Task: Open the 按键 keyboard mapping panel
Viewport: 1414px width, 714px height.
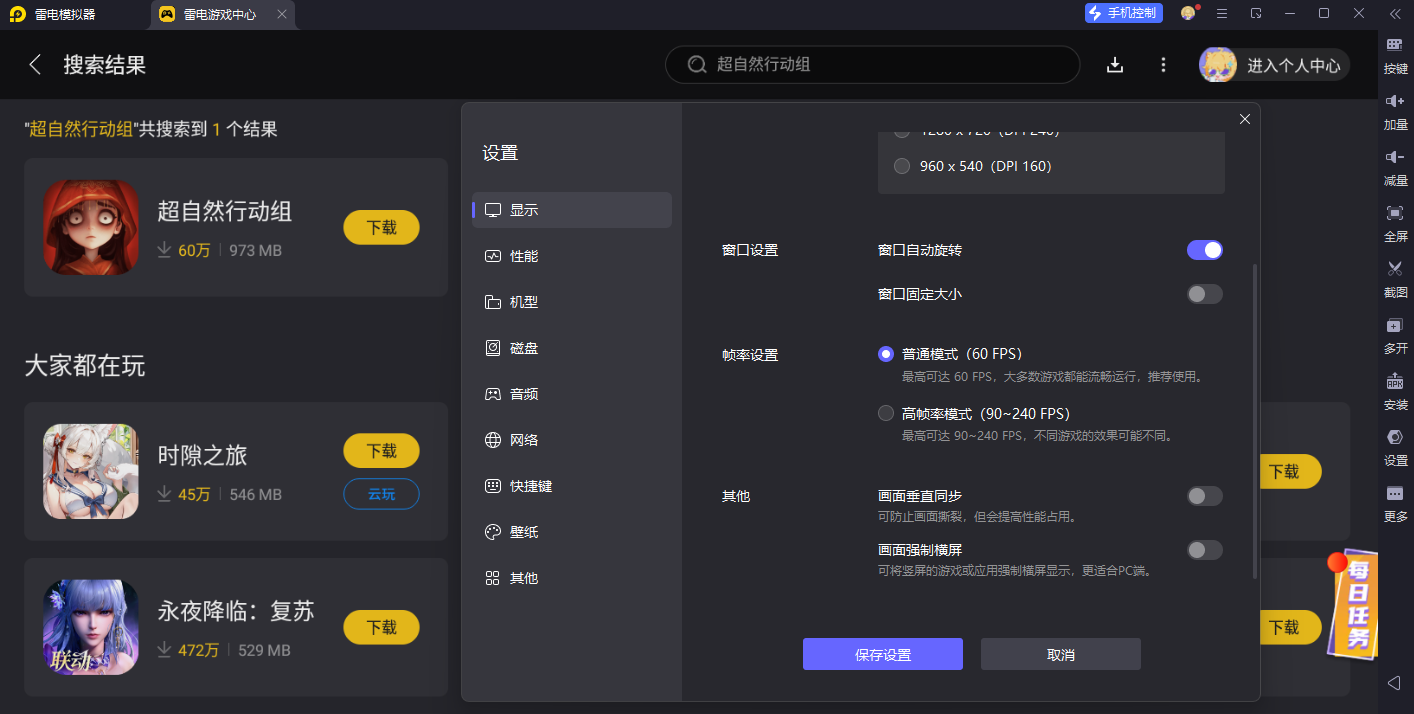Action: tap(1394, 55)
